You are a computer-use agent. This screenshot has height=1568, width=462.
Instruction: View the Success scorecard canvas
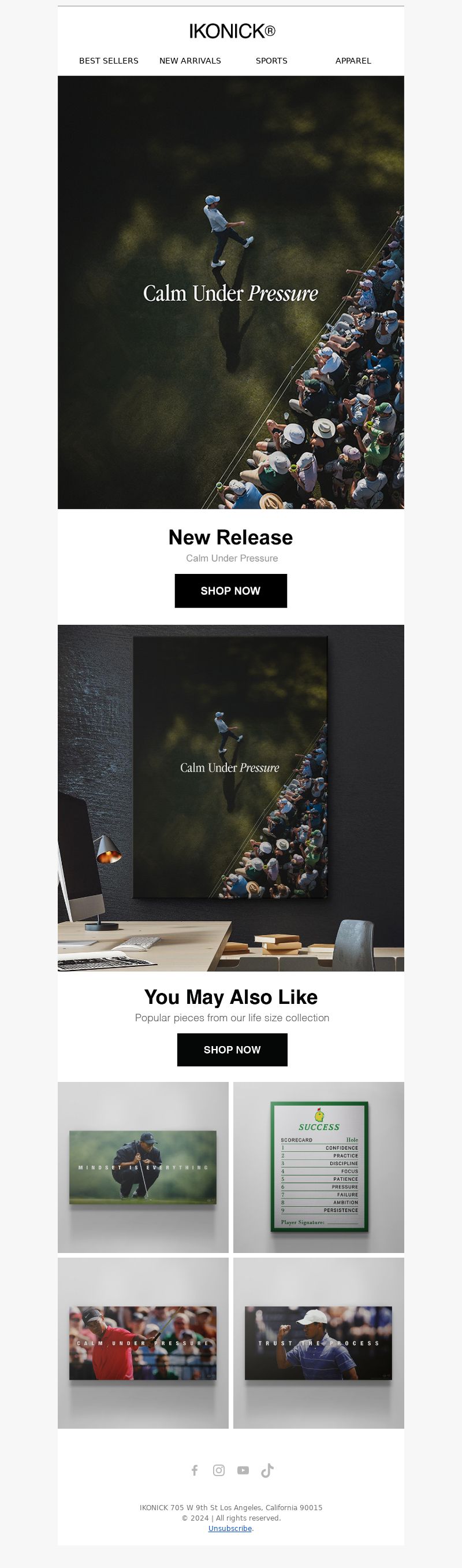pos(319,1167)
